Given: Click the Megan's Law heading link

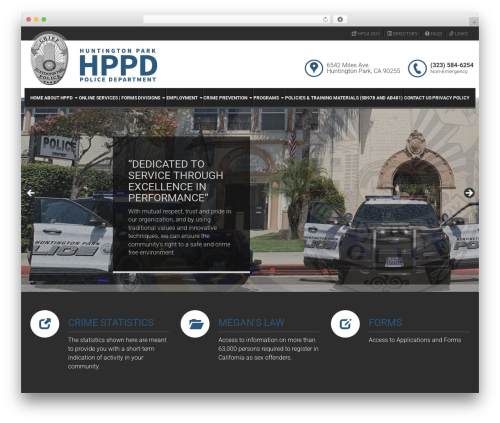Looking at the screenshot, I should click(x=251, y=323).
